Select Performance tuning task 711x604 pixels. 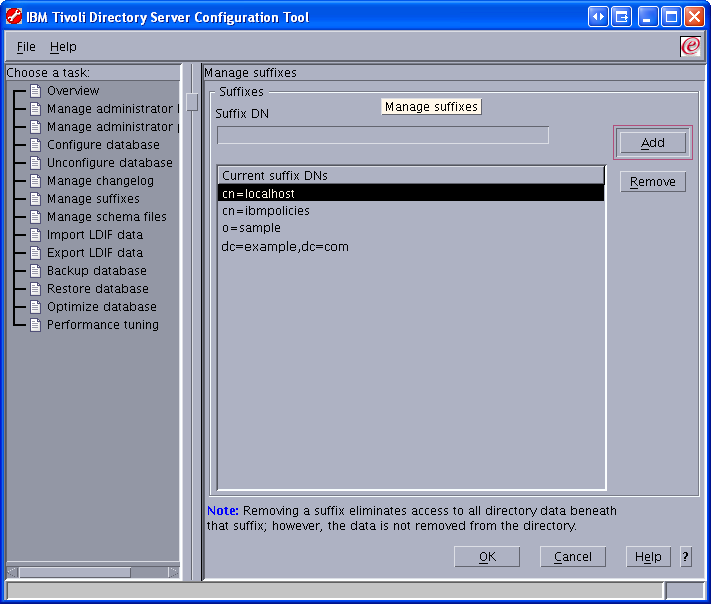[103, 325]
